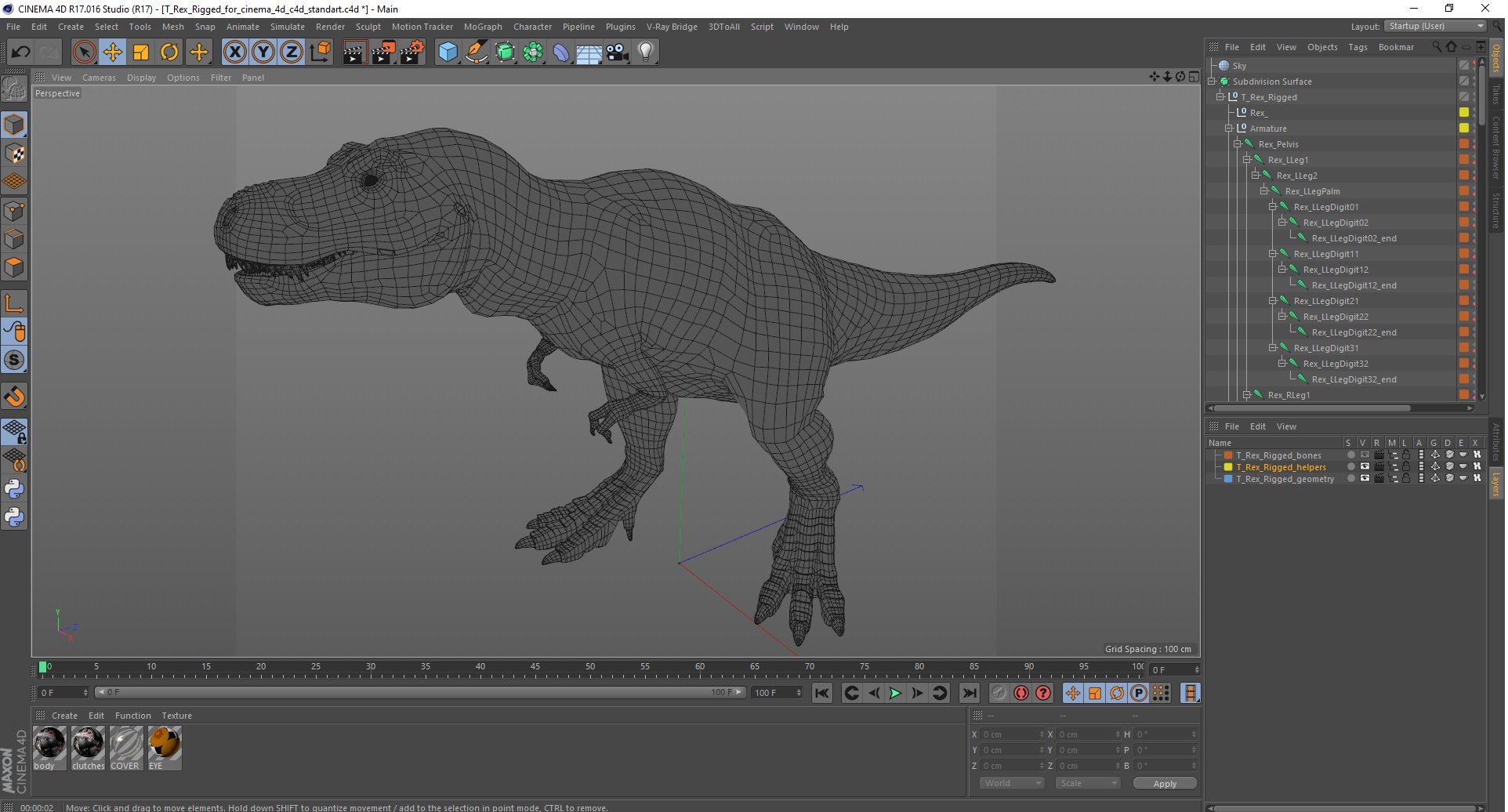This screenshot has height=812, width=1508.
Task: Toggle lock on T_Rex_Rigged_bones layer
Action: click(x=1406, y=455)
